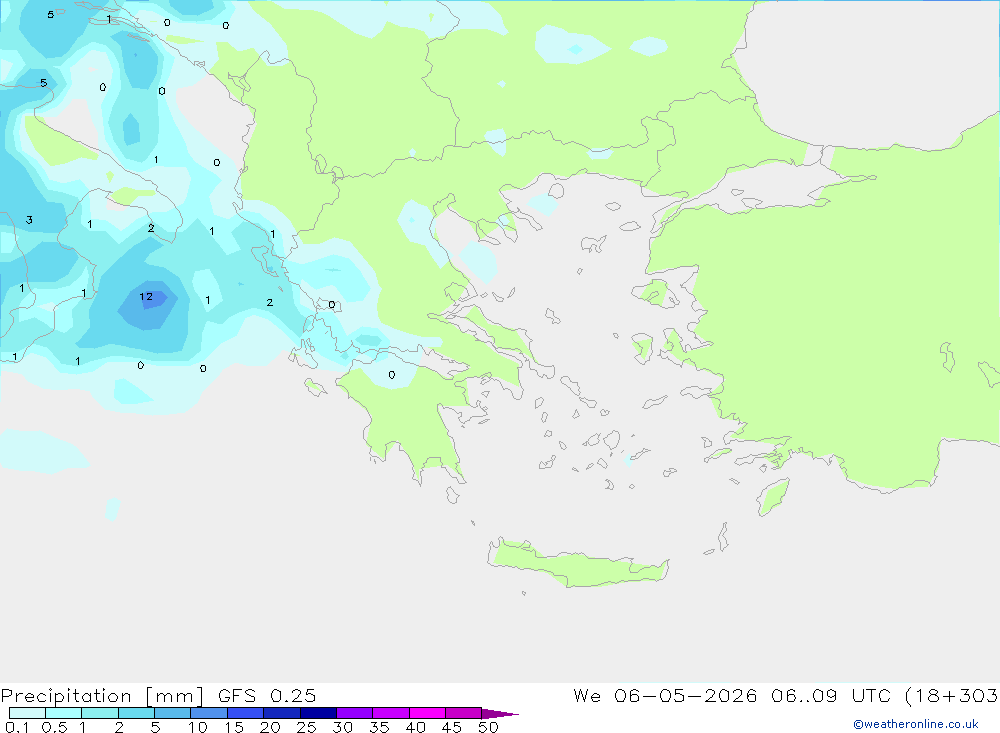Click the '3' precipitation value on map
The height and width of the screenshot is (733, 1000).
[x=29, y=220]
